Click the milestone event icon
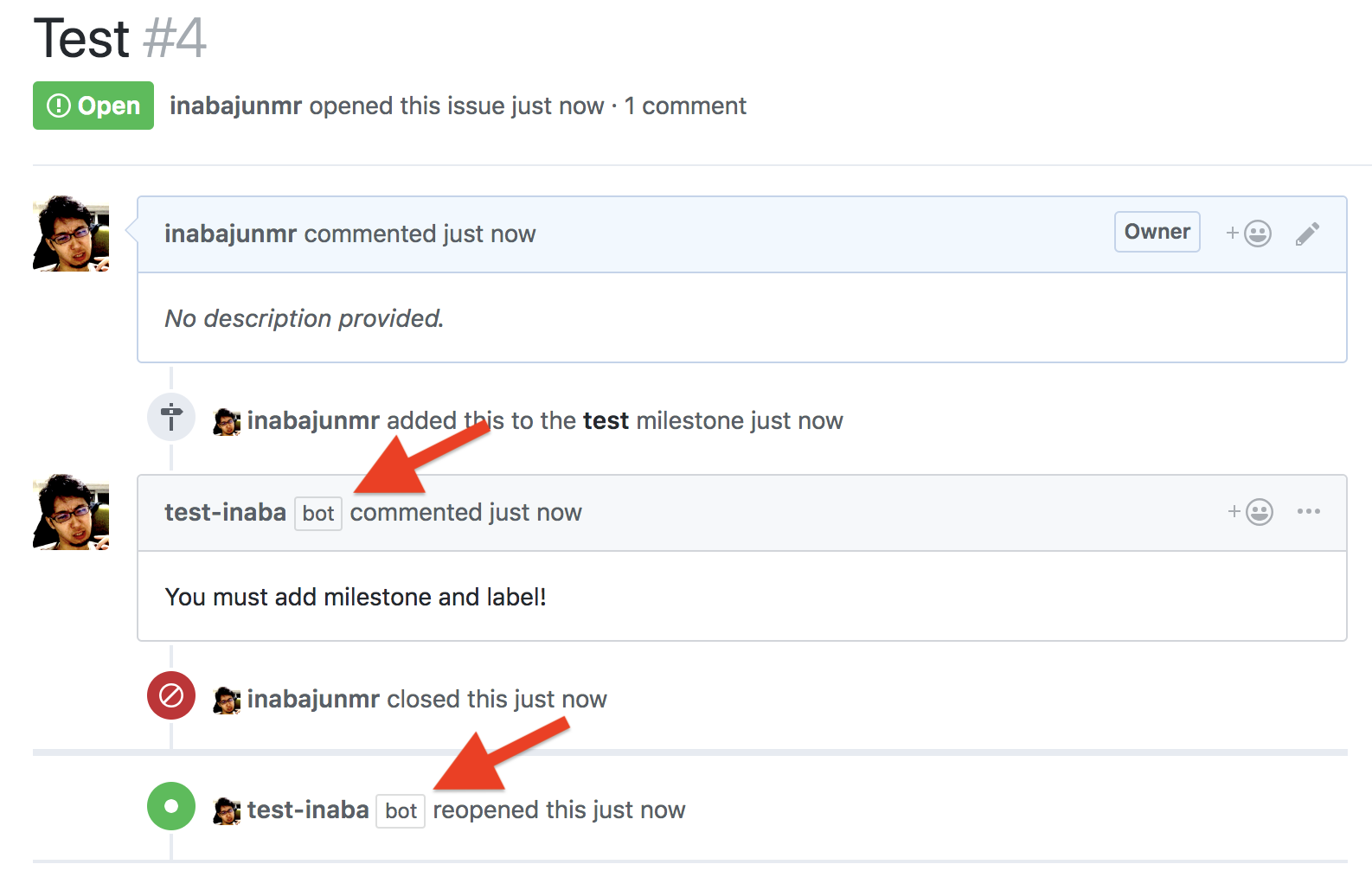 tap(171, 417)
